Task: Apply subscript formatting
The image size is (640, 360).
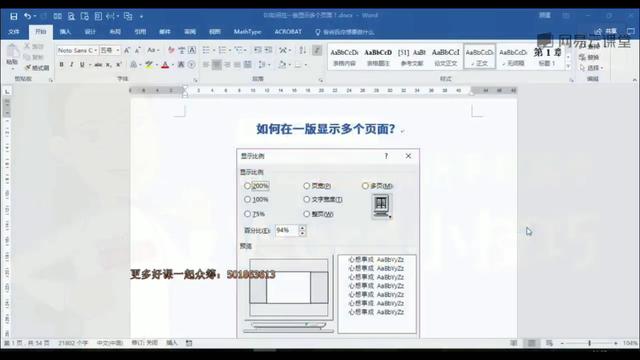Action: click(109, 65)
